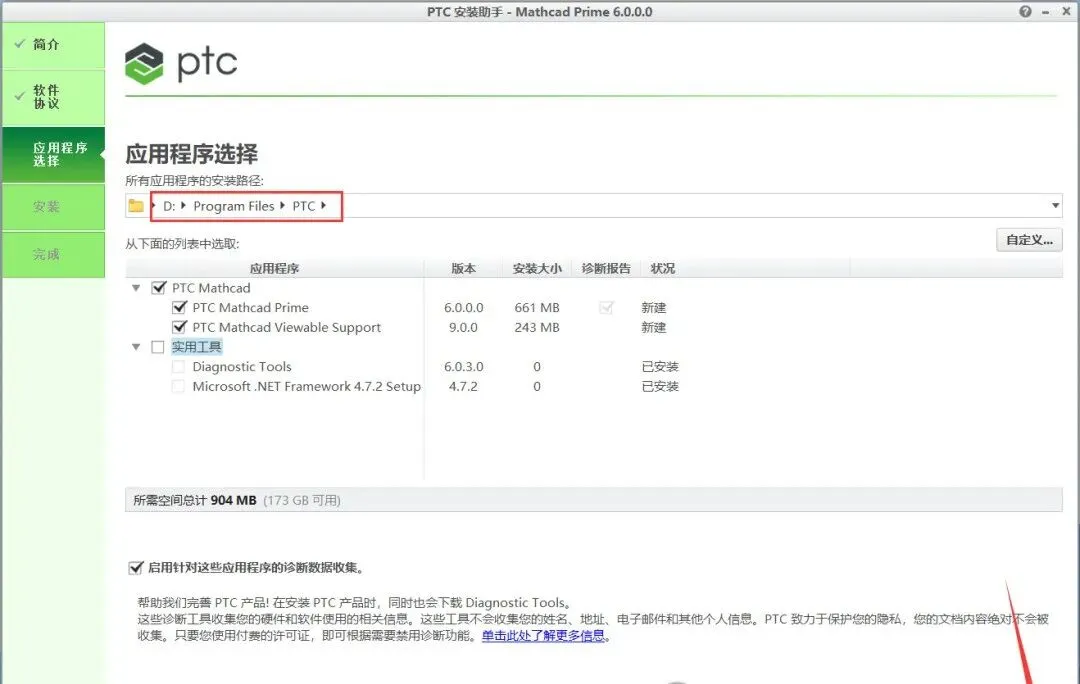Disable 启用针对这些应用程序的诊断数据收集 checkbox
The height and width of the screenshot is (684, 1080).
pos(136,568)
